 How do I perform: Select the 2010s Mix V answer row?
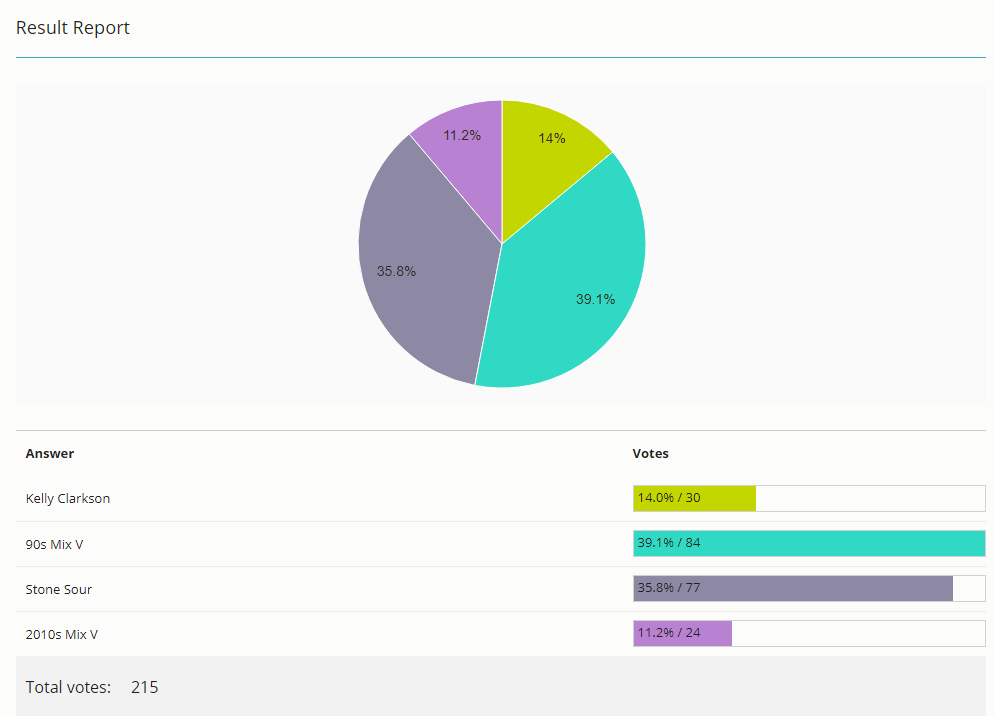tap(501, 634)
